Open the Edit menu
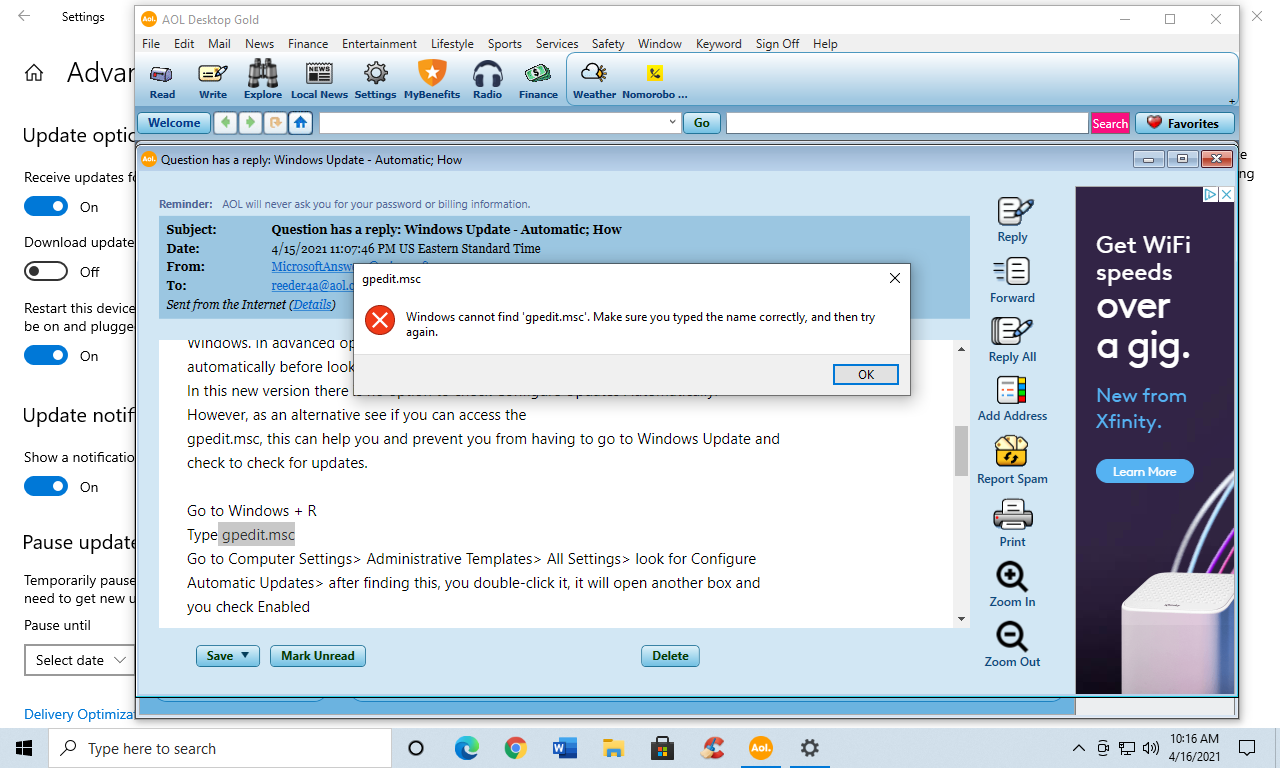 coord(184,44)
